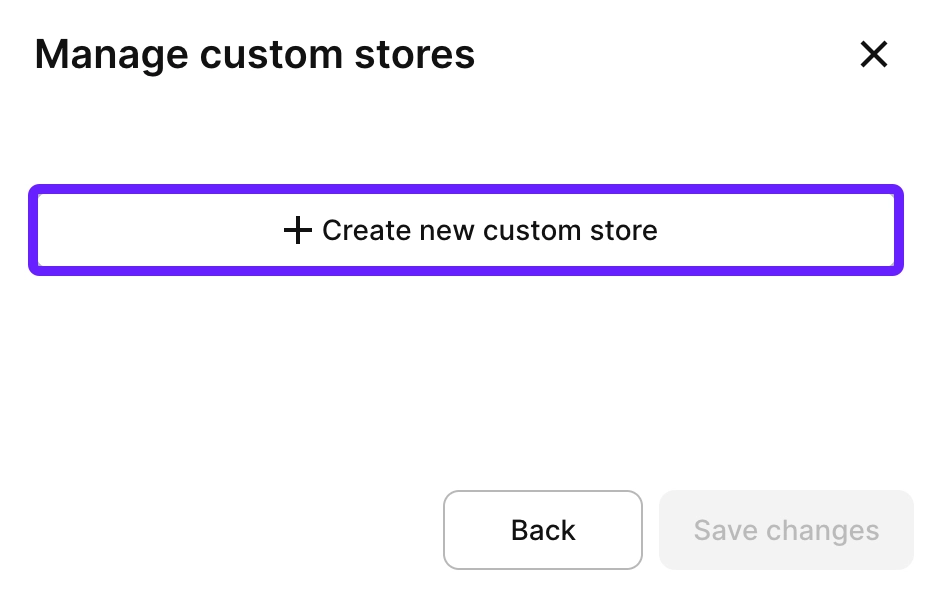Viewport: 936px width, 592px height.
Task: Click the Create new custom store label text
Action: point(489,230)
